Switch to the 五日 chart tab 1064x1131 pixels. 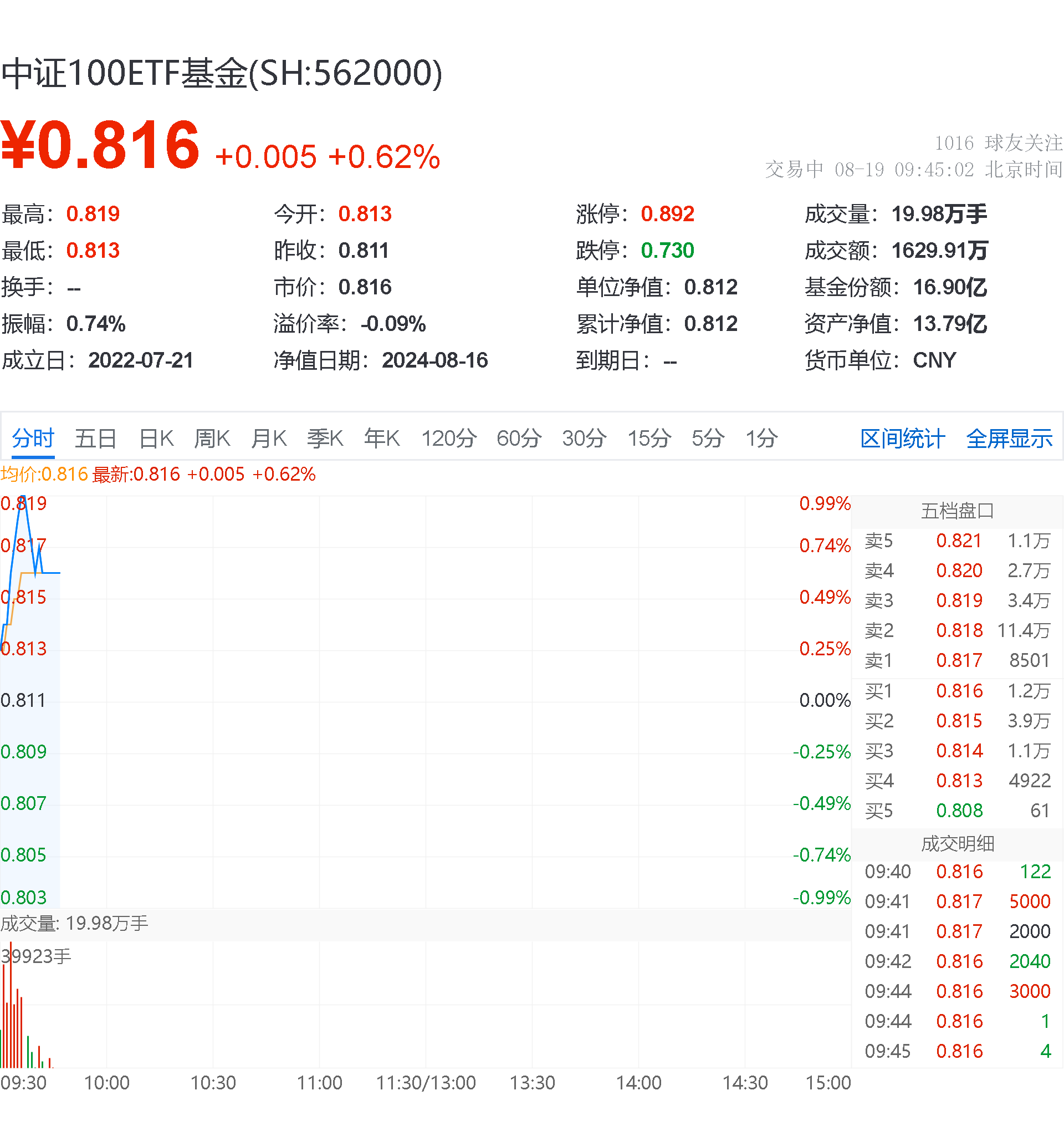pos(95,439)
